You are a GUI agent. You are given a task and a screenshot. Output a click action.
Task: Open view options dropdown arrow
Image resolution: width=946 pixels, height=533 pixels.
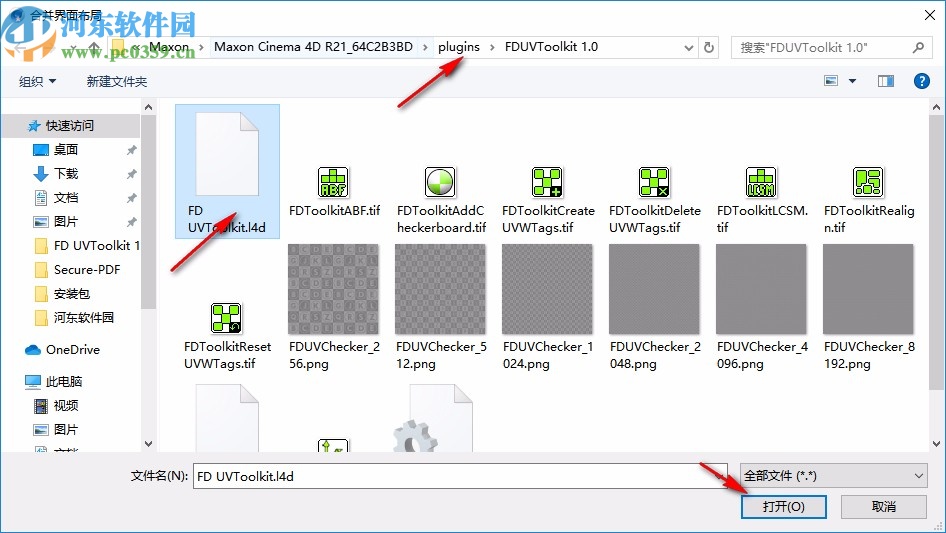pos(852,81)
